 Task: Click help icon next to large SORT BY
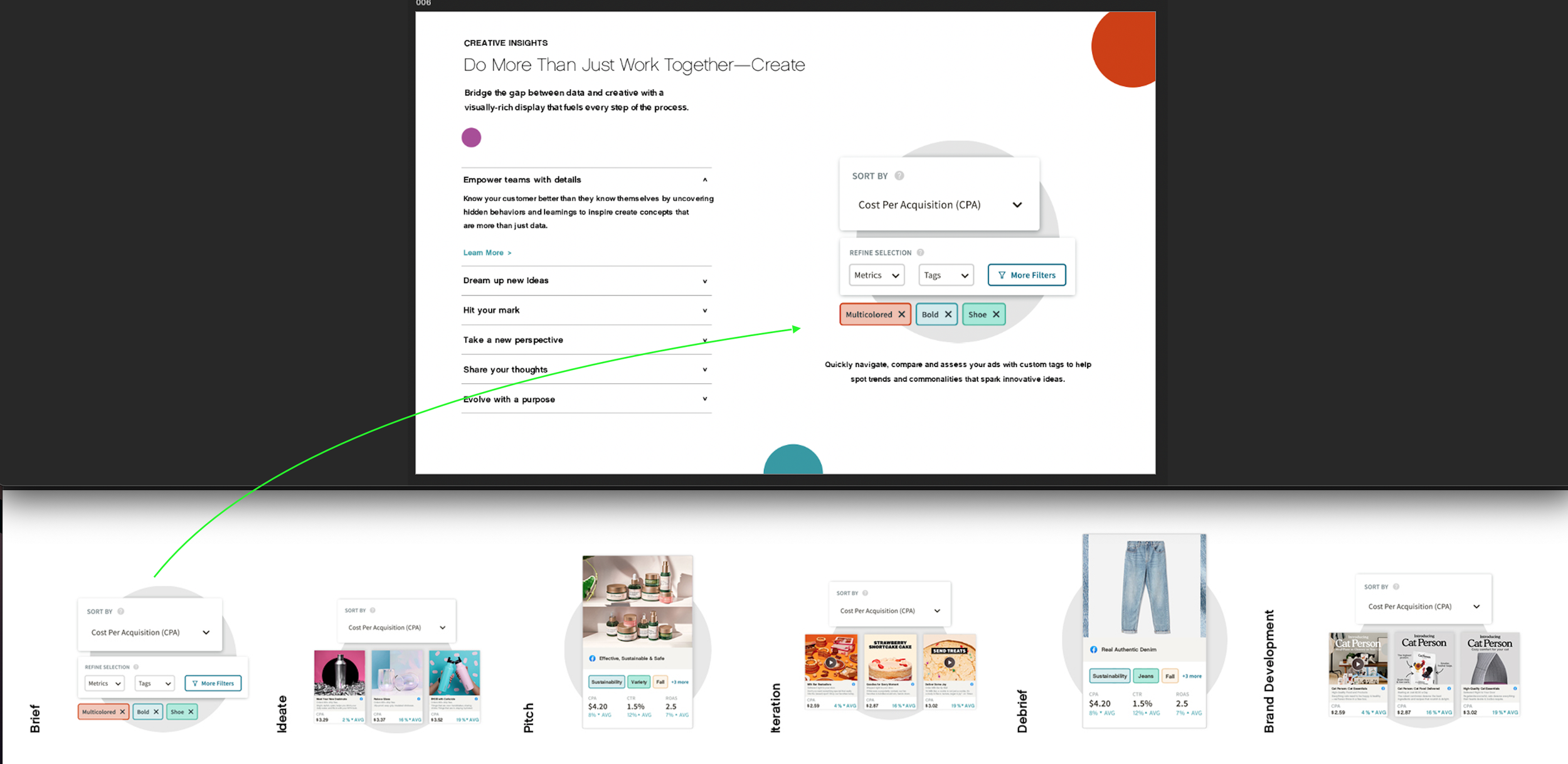(899, 176)
